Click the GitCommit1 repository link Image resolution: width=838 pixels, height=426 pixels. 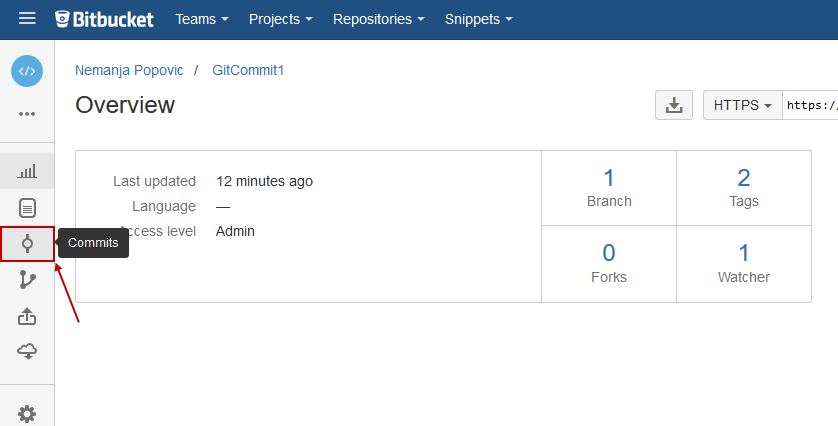point(248,71)
